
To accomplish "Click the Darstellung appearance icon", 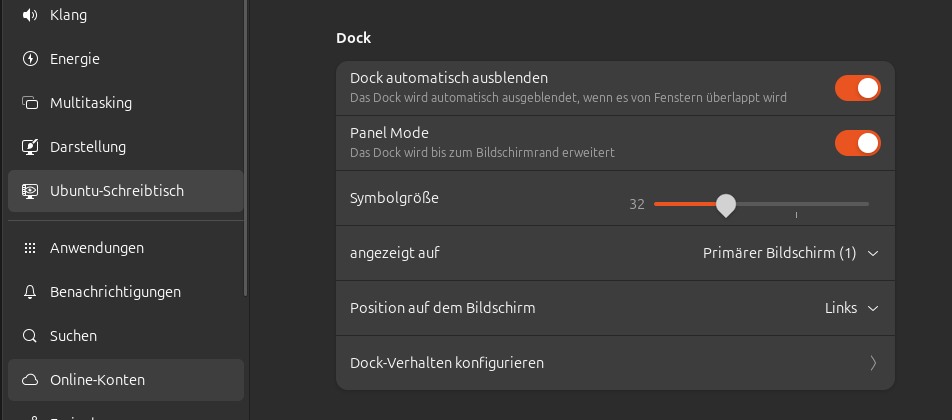I will (x=30, y=147).
